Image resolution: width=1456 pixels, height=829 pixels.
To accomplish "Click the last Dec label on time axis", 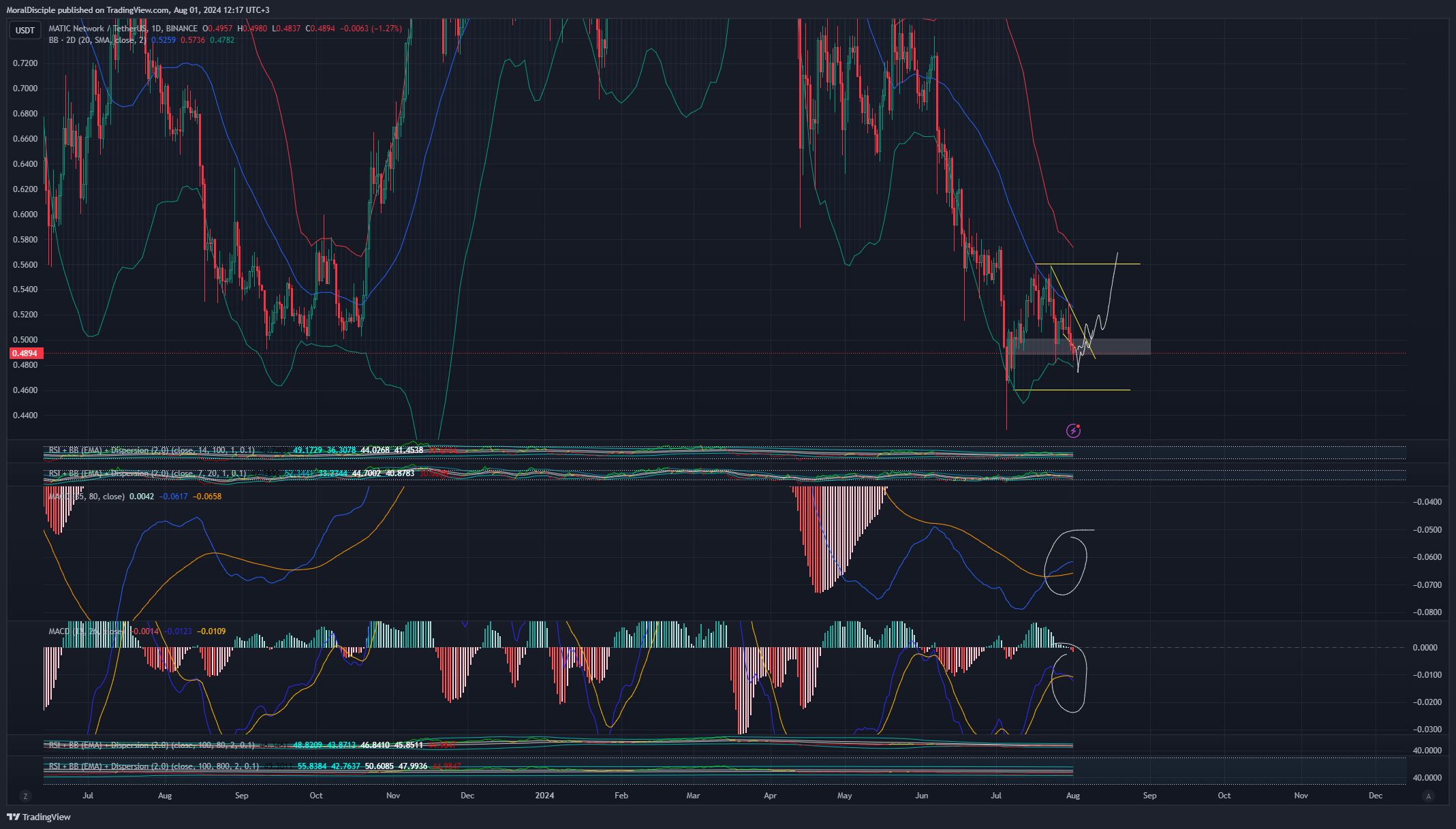I will point(1376,796).
